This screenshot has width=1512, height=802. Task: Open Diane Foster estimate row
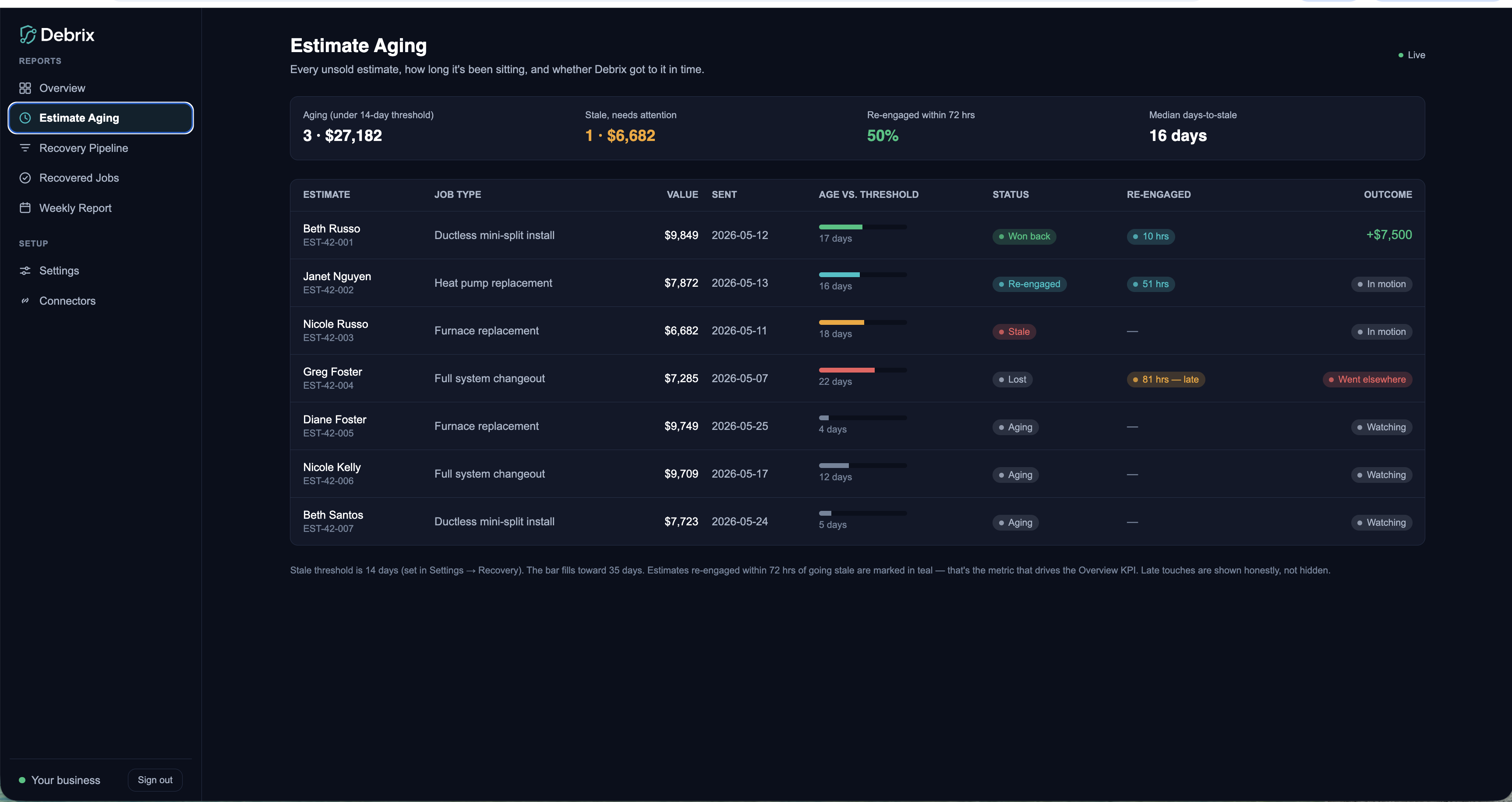pyautogui.click(x=857, y=426)
